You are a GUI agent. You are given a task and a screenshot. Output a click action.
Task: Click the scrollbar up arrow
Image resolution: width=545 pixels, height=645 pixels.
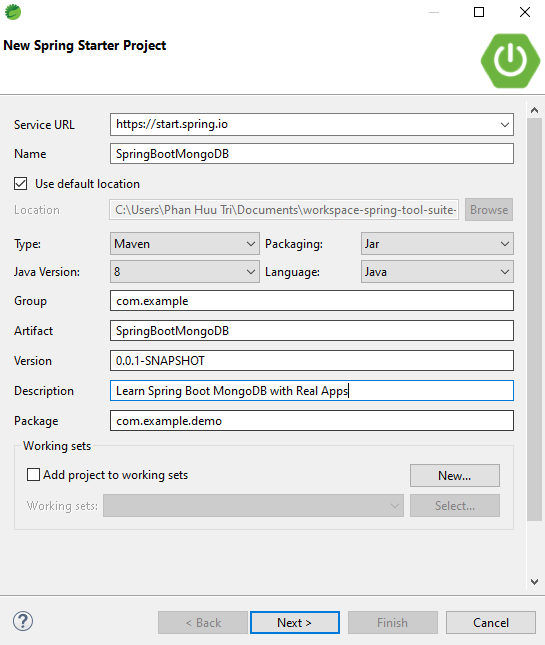tap(534, 110)
